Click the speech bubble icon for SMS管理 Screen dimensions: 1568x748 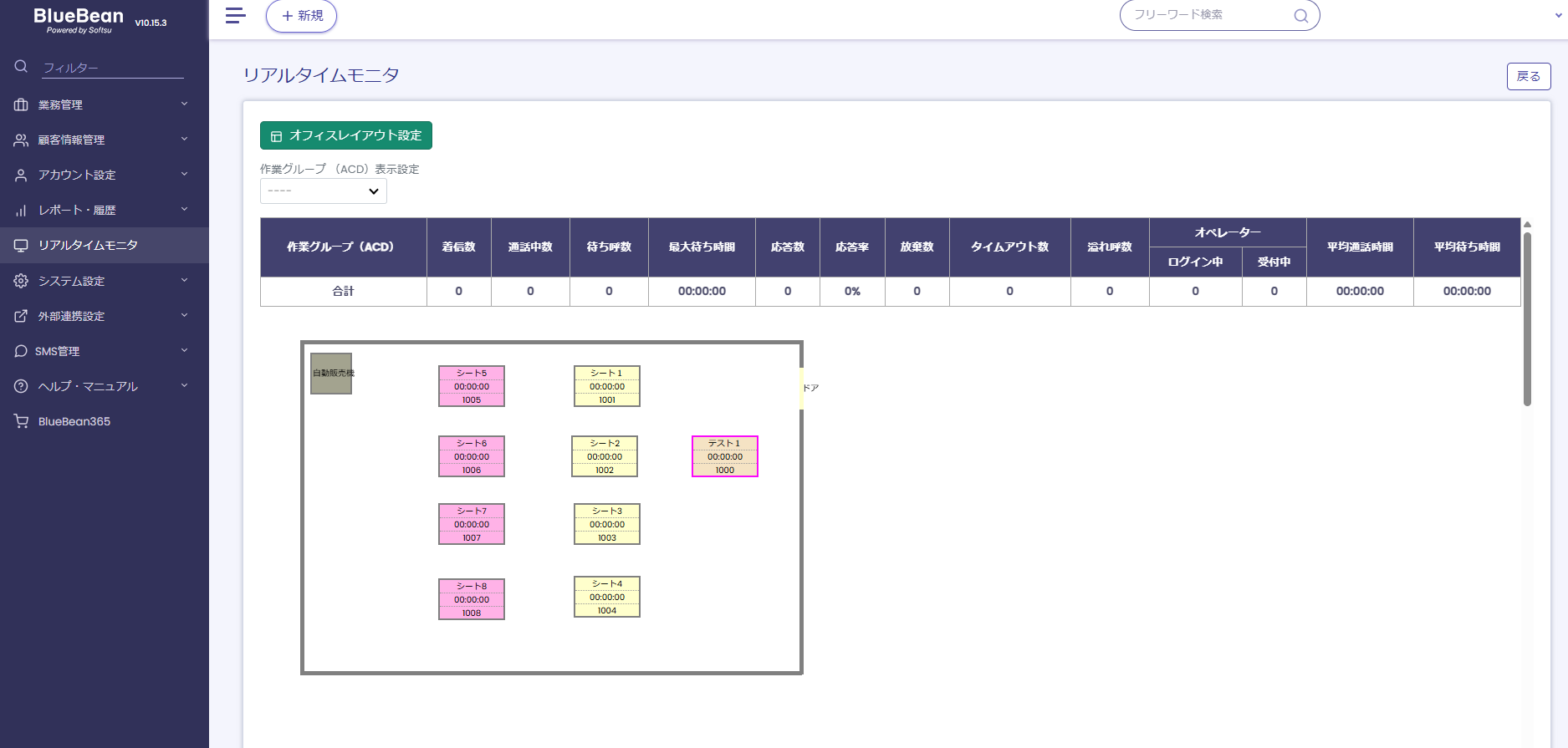tap(21, 351)
